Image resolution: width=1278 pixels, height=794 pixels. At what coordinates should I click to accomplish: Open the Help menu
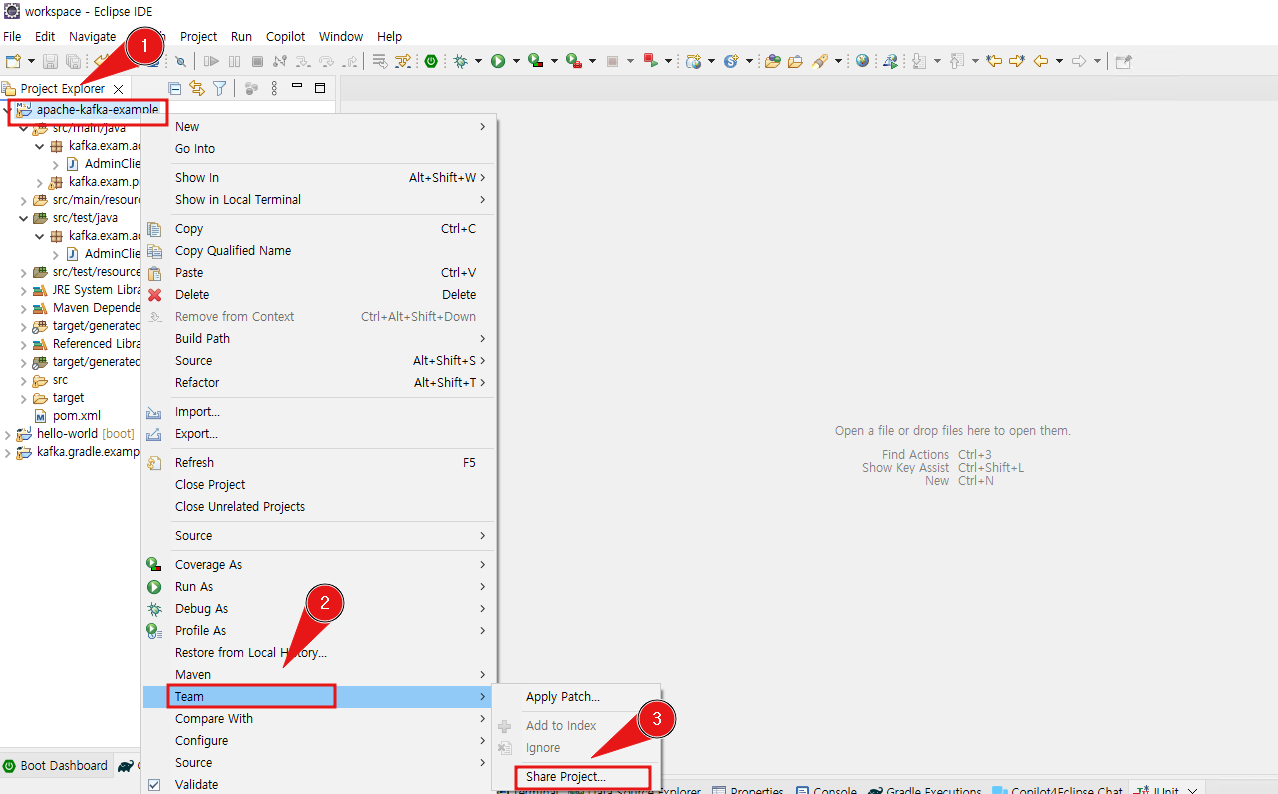(x=389, y=36)
